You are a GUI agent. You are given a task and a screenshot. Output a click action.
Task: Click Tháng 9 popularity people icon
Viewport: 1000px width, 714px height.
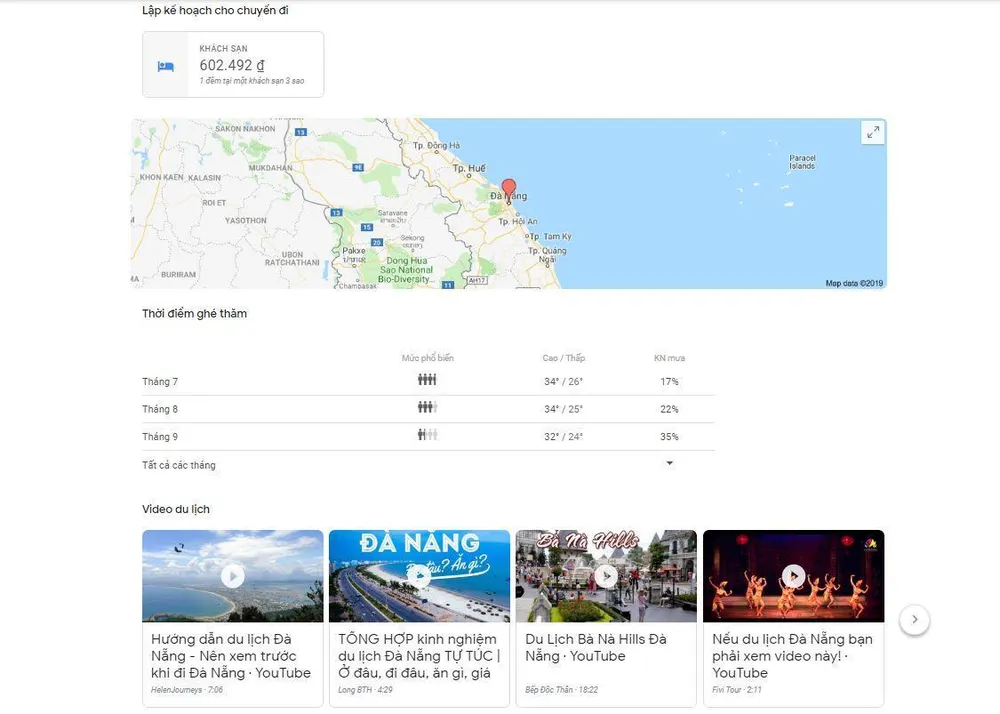pos(427,435)
